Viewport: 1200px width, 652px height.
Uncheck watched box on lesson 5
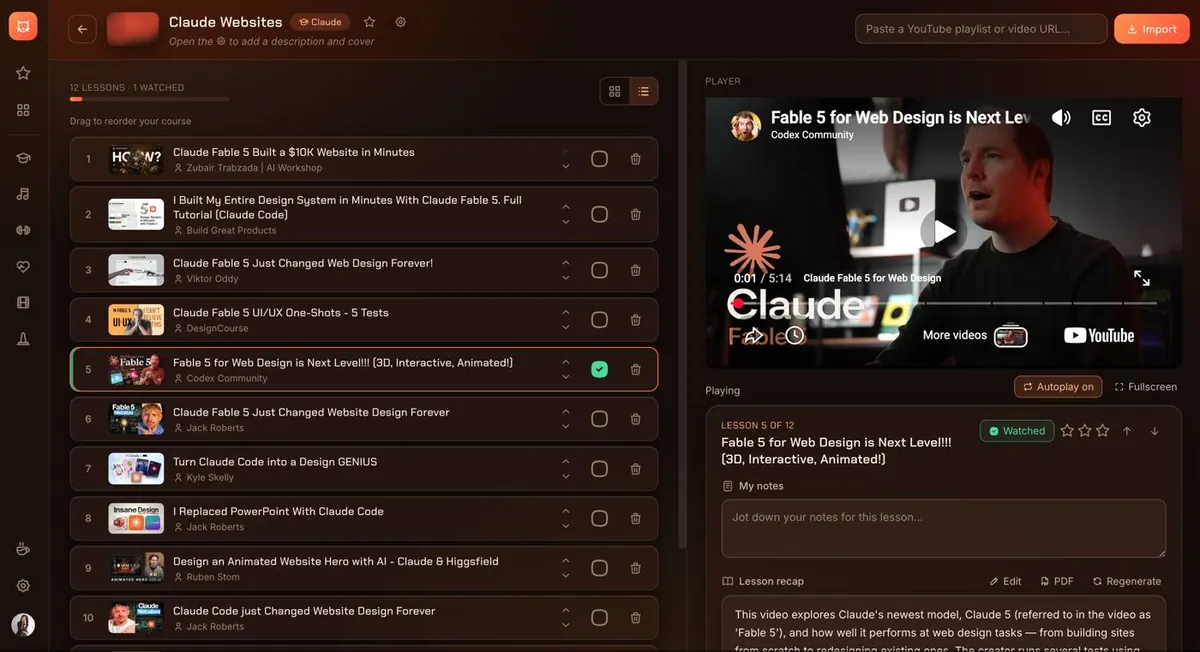click(599, 370)
